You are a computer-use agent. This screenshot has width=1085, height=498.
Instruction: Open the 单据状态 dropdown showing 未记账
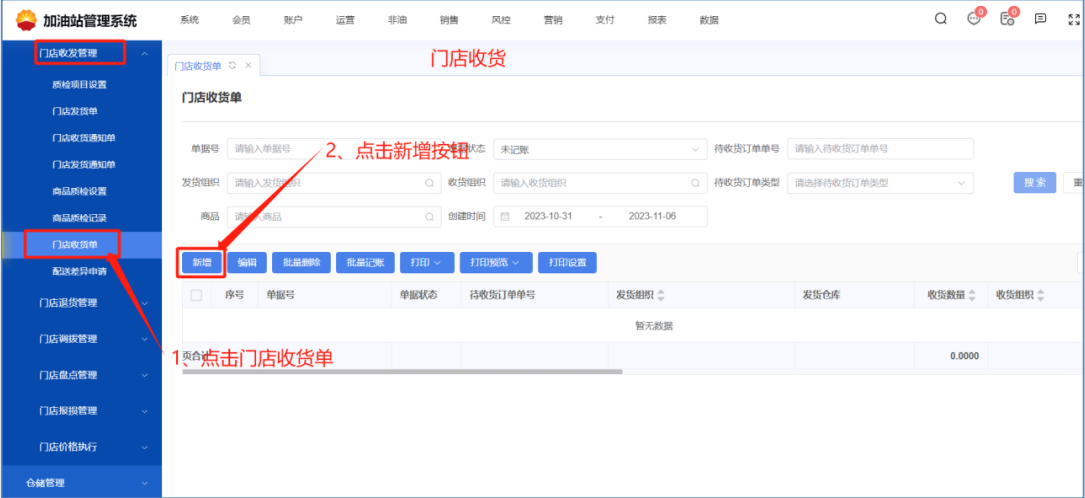coord(600,149)
